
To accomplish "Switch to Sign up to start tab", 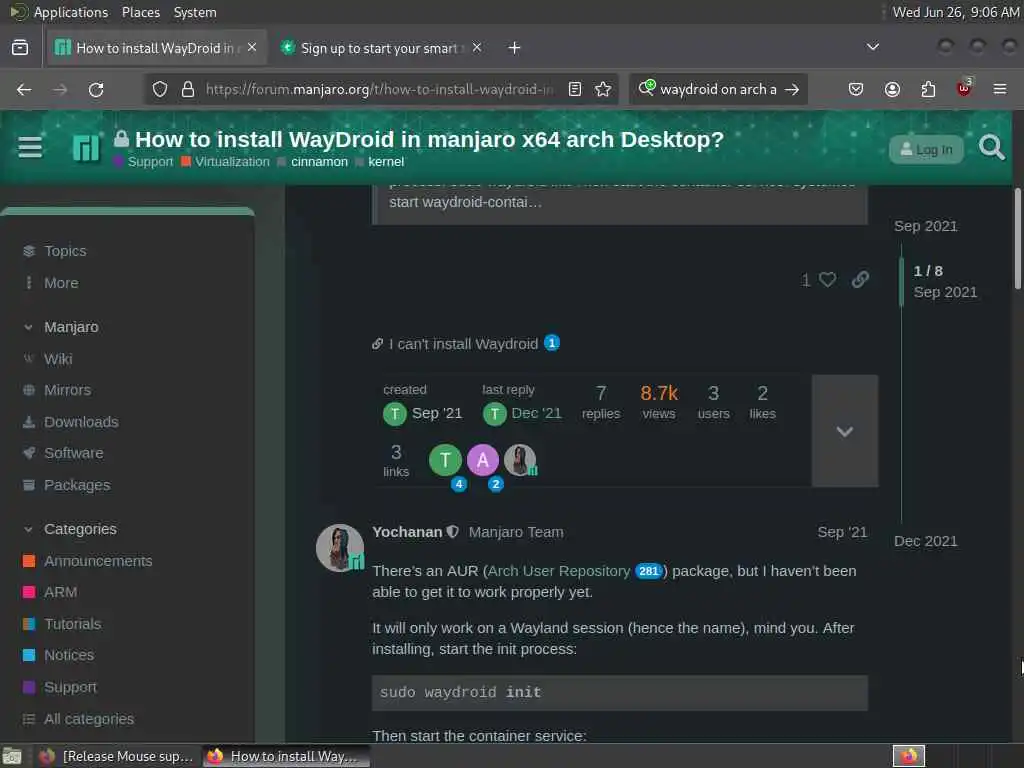I will tap(381, 48).
